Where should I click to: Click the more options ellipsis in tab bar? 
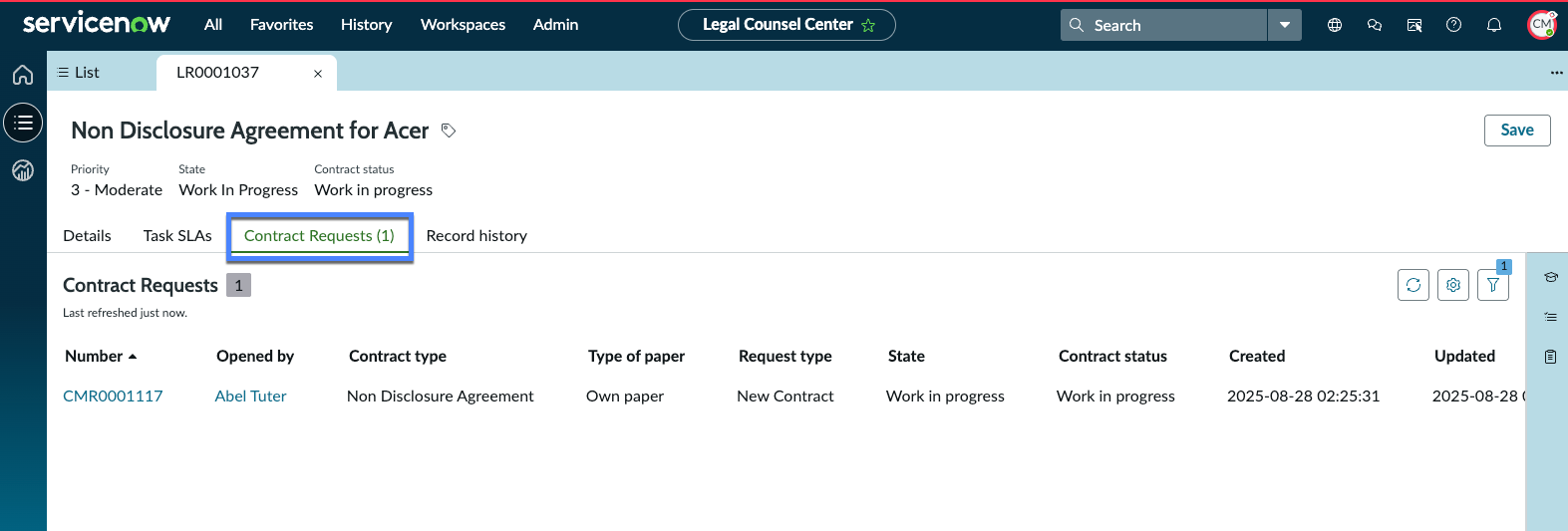pos(1556,73)
